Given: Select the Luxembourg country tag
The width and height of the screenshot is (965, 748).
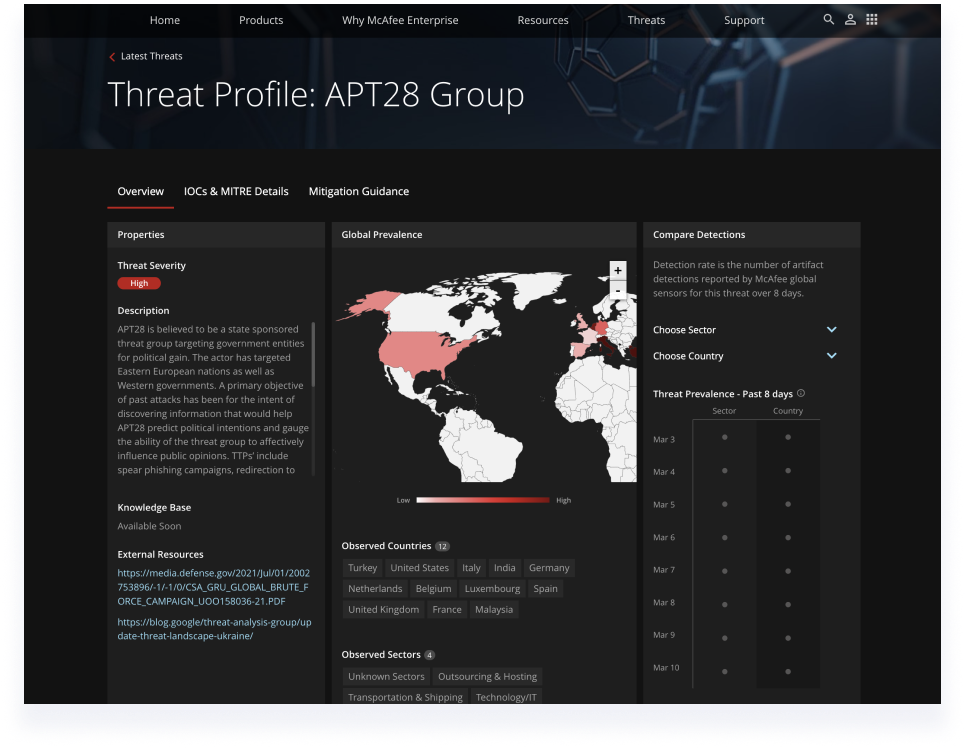Looking at the screenshot, I should click(492, 589).
